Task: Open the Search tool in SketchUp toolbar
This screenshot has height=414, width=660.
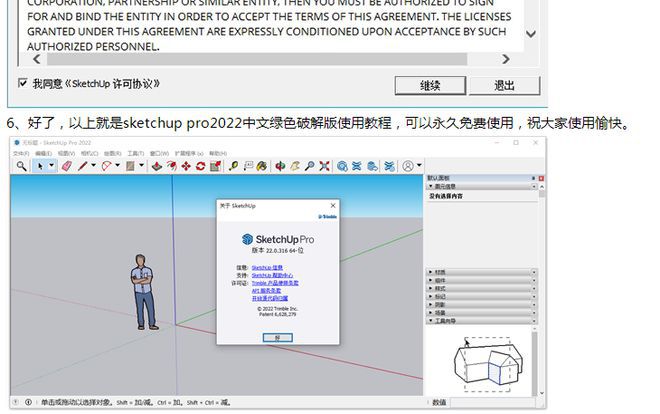Action: tap(21, 166)
